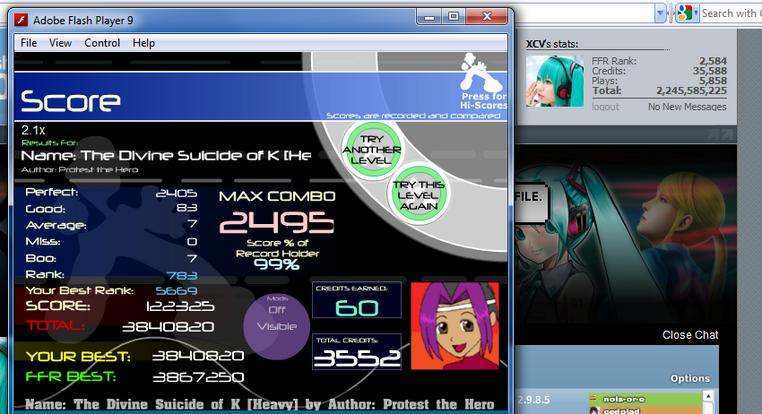Expand the address bar history dropdown arrow

(660, 13)
